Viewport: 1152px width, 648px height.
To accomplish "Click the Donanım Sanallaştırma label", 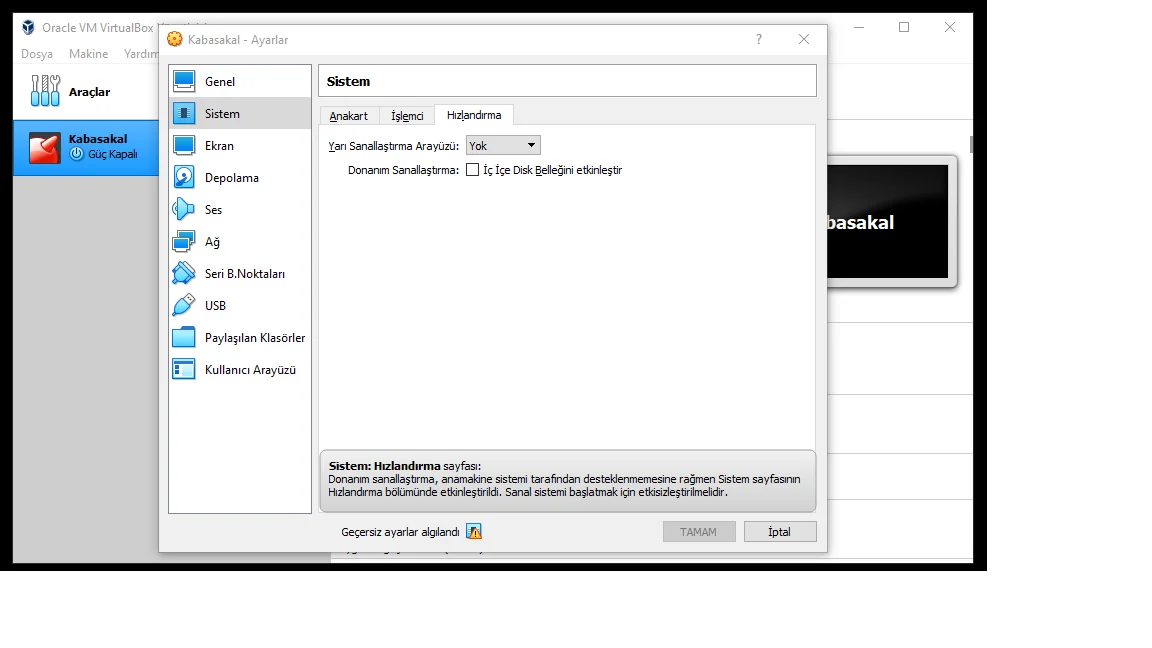I will click(403, 170).
